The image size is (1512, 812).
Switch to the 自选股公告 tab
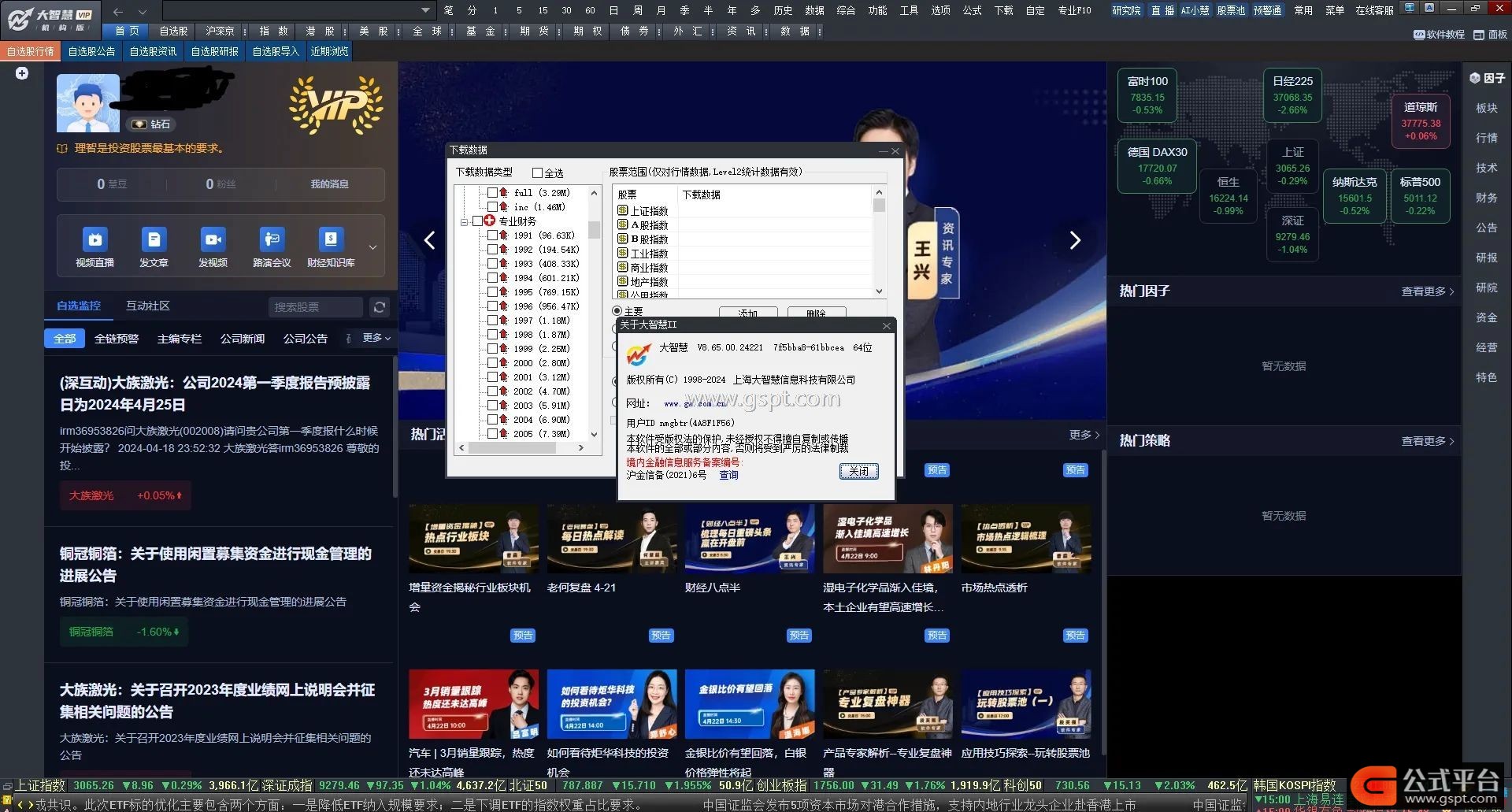click(x=91, y=51)
